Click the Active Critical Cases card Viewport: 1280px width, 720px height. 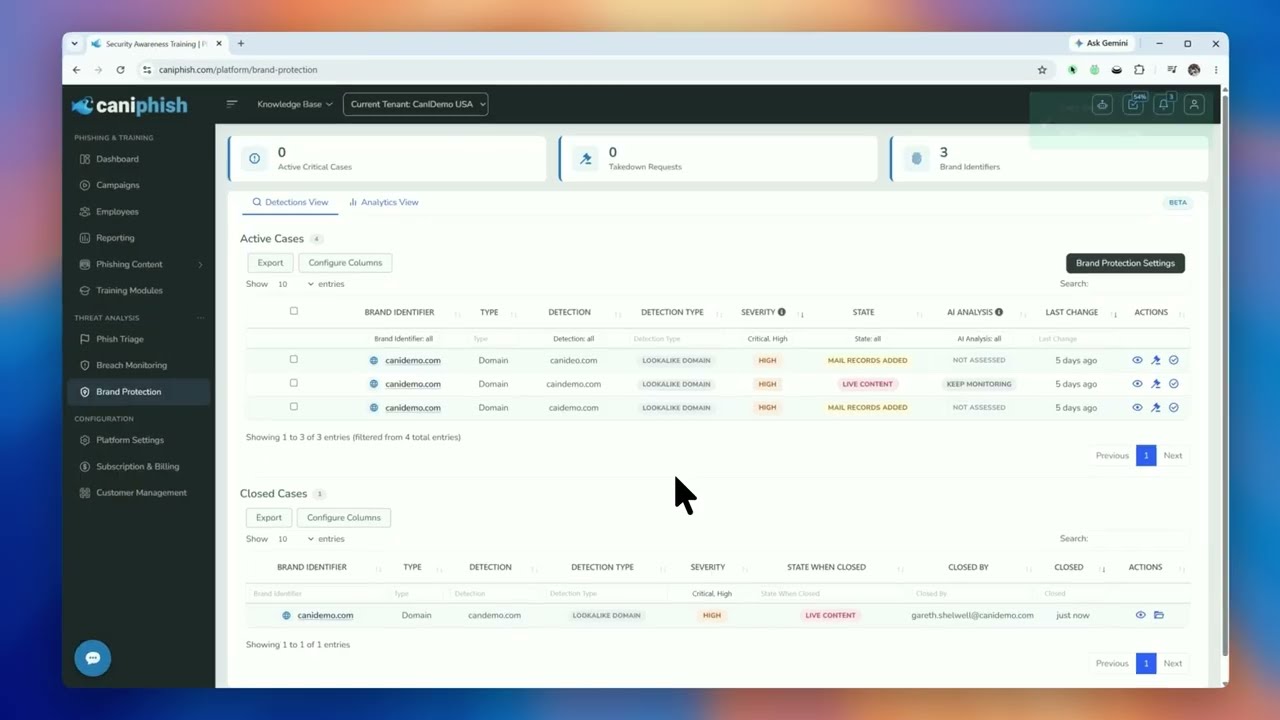(x=387, y=159)
